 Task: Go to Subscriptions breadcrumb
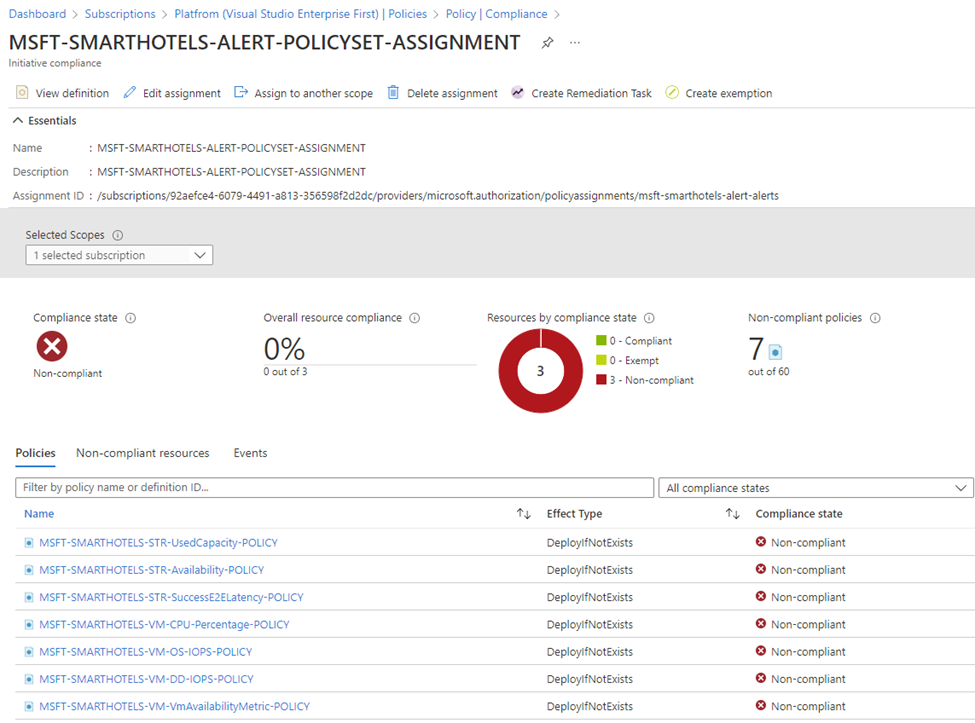tap(120, 14)
